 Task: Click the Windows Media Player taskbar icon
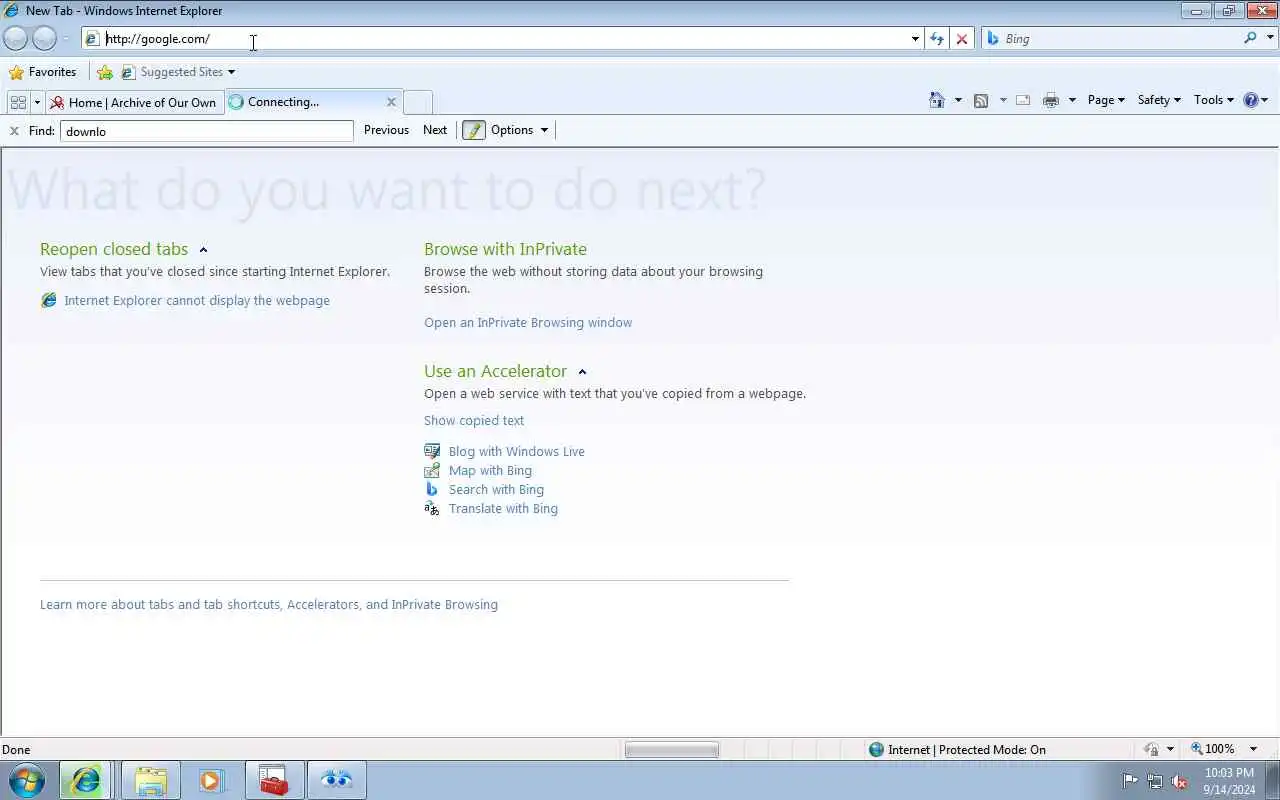pyautogui.click(x=211, y=780)
